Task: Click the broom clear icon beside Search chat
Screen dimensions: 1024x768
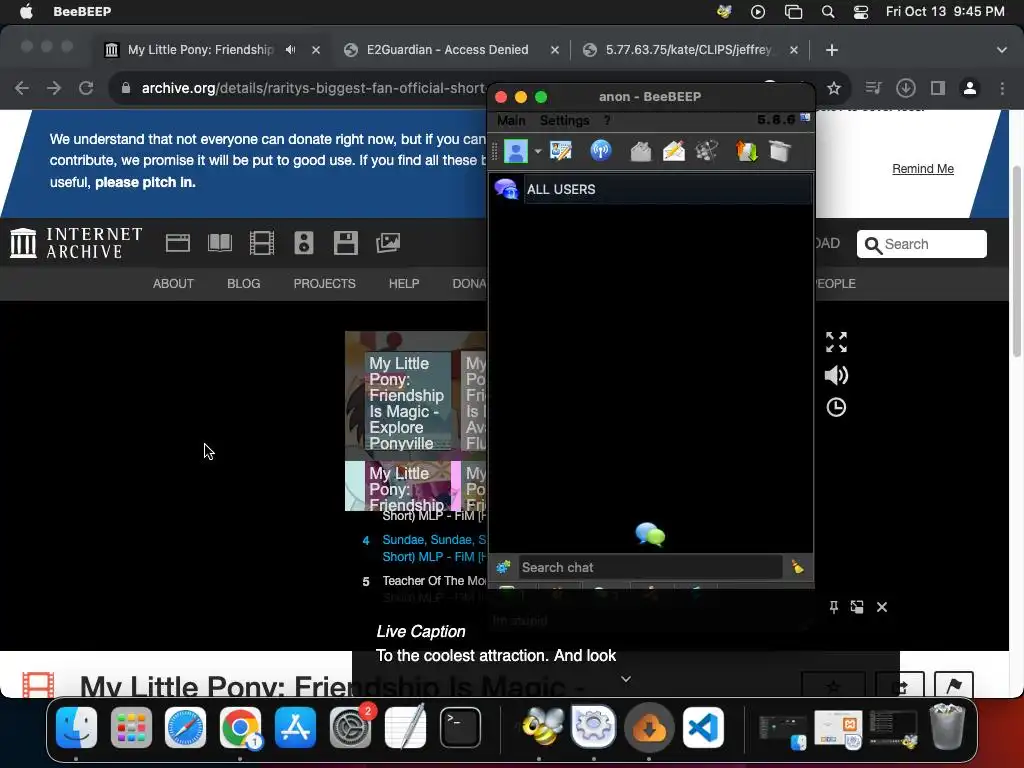Action: point(797,567)
